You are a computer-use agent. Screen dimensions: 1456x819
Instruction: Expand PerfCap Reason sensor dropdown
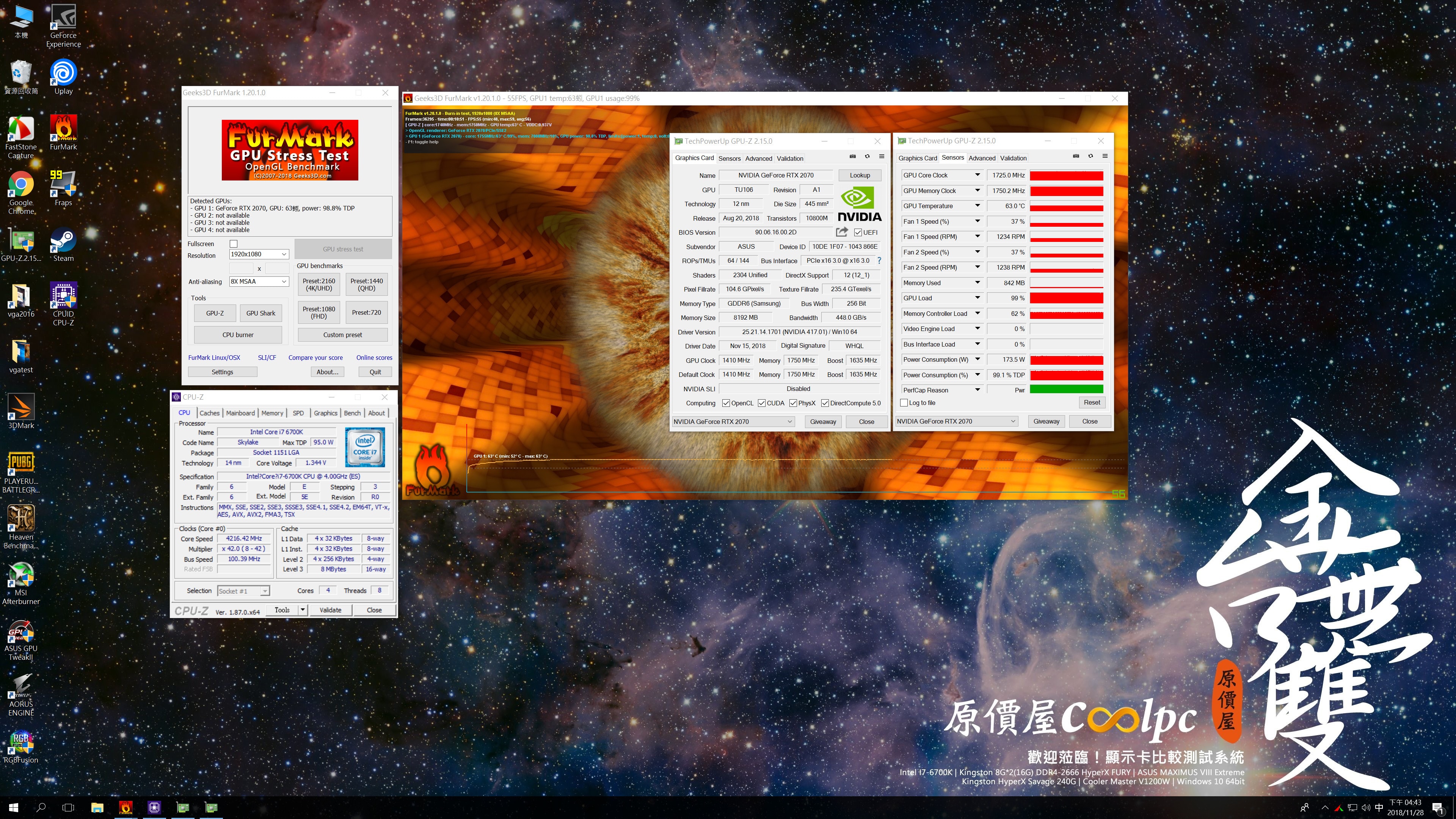click(977, 390)
